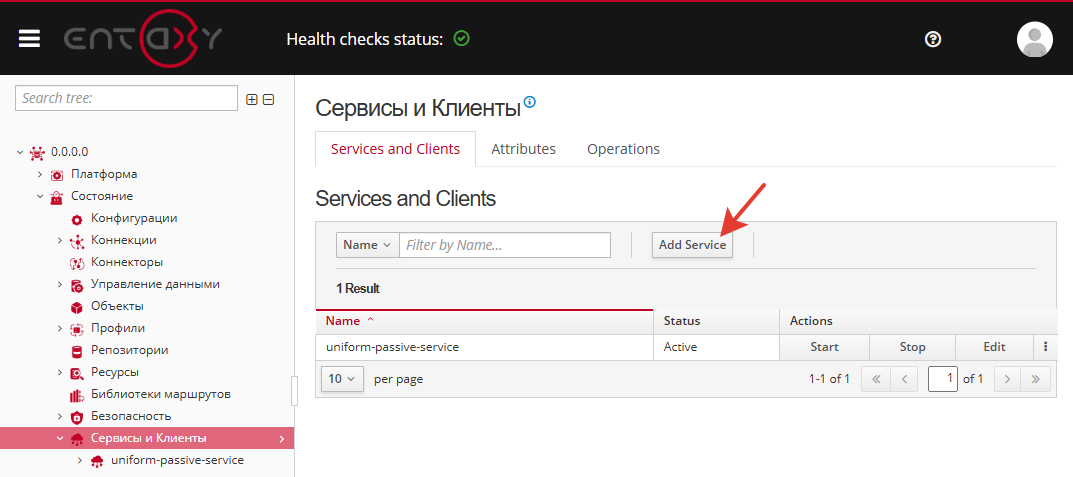The height and width of the screenshot is (477, 1073).
Task: Click the collapse all tree icon
Action: tap(268, 99)
